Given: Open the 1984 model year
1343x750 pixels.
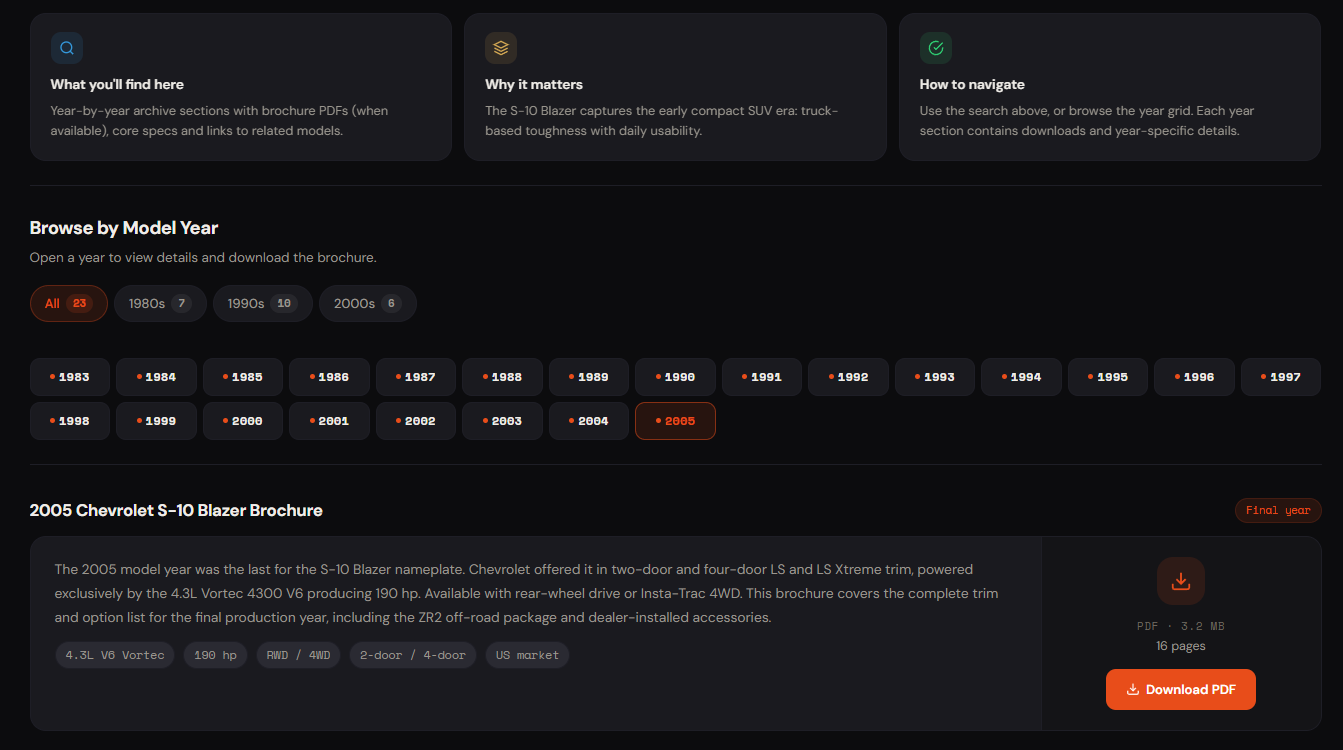Looking at the screenshot, I should pyautogui.click(x=156, y=377).
